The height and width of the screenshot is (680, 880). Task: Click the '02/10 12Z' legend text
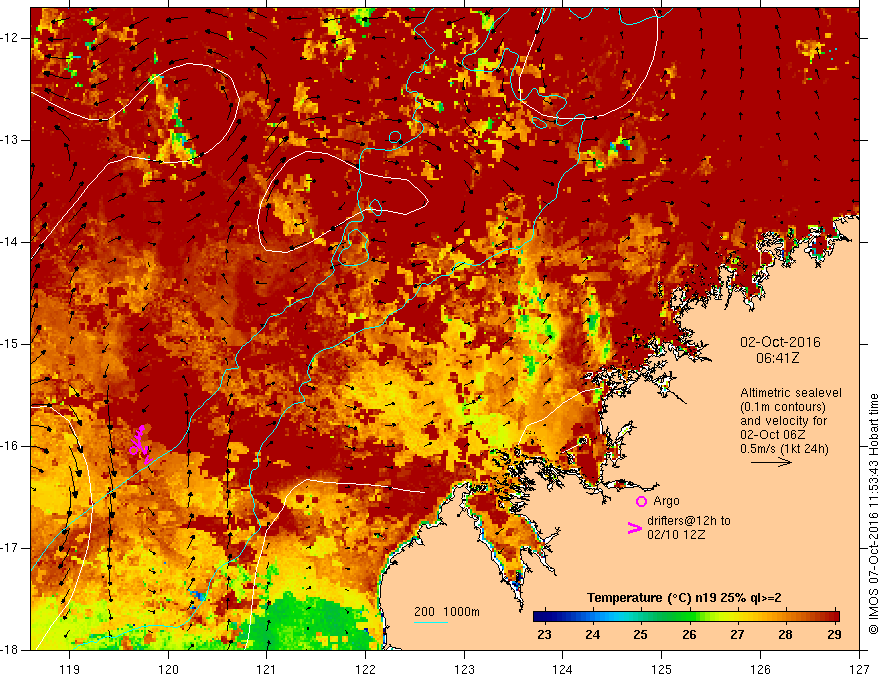(676, 535)
